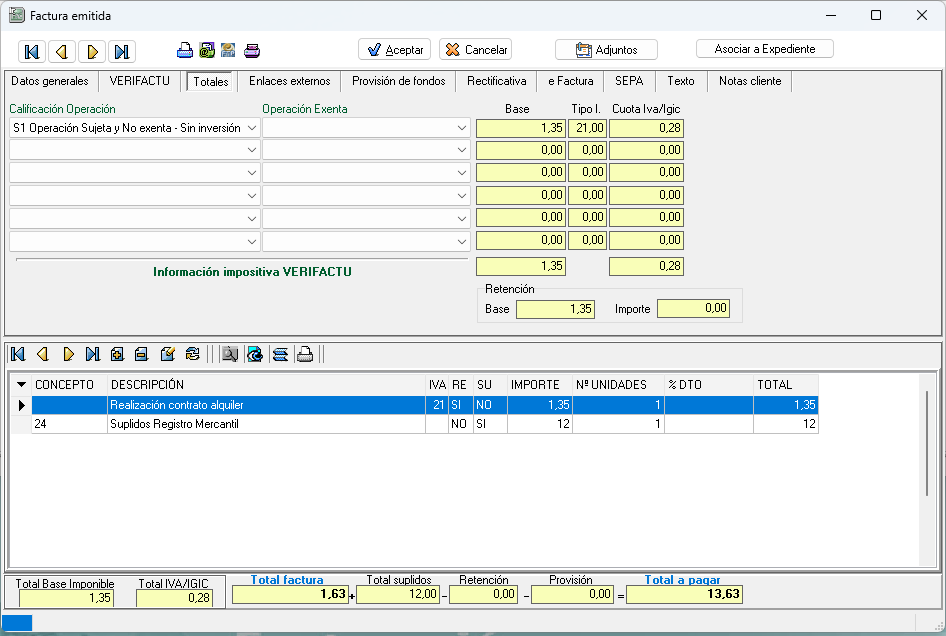The height and width of the screenshot is (636, 946).
Task: Click the magnifier search icon in lines toolbar
Action: click(x=230, y=354)
